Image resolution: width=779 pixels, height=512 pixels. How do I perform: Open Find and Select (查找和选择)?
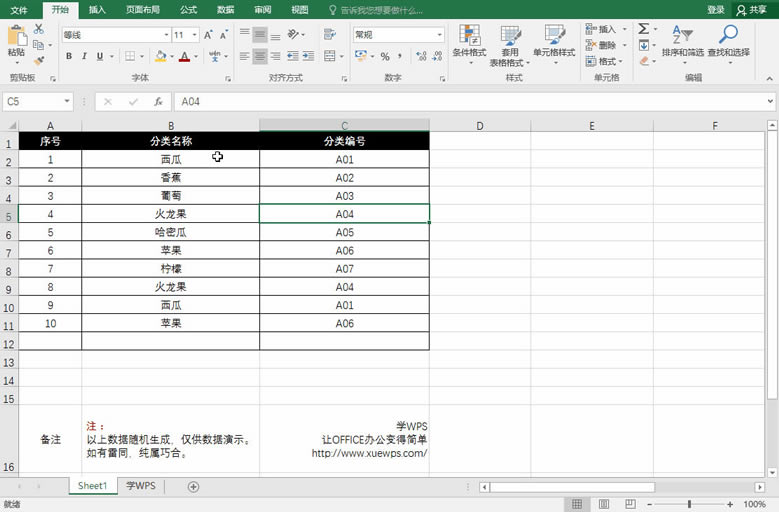(728, 44)
